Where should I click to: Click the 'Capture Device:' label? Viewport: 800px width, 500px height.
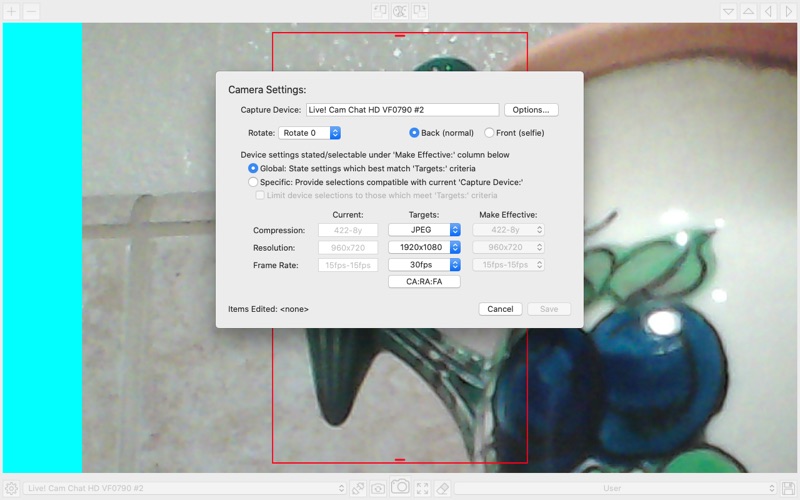[271, 110]
